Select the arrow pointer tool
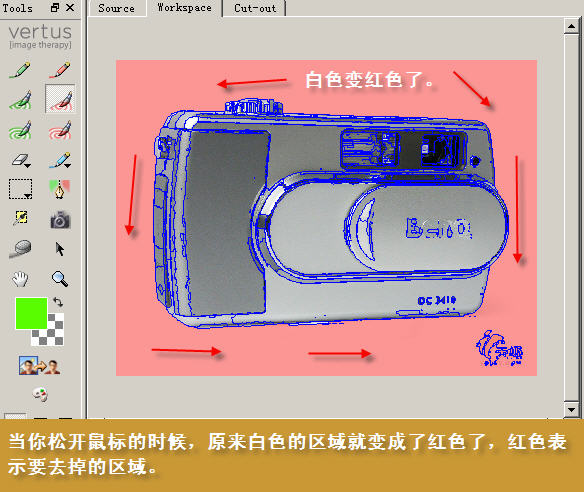Image resolution: width=584 pixels, height=492 pixels. pos(60,249)
